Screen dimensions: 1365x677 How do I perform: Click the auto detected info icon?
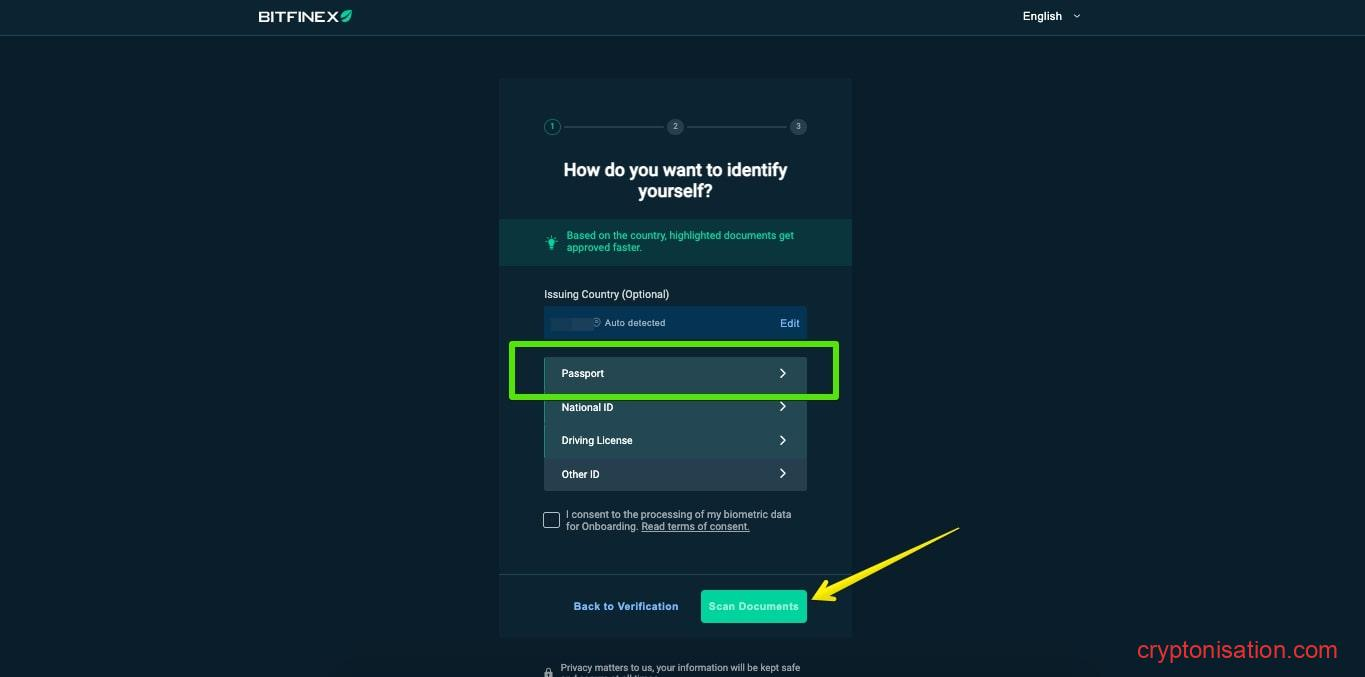pos(597,322)
